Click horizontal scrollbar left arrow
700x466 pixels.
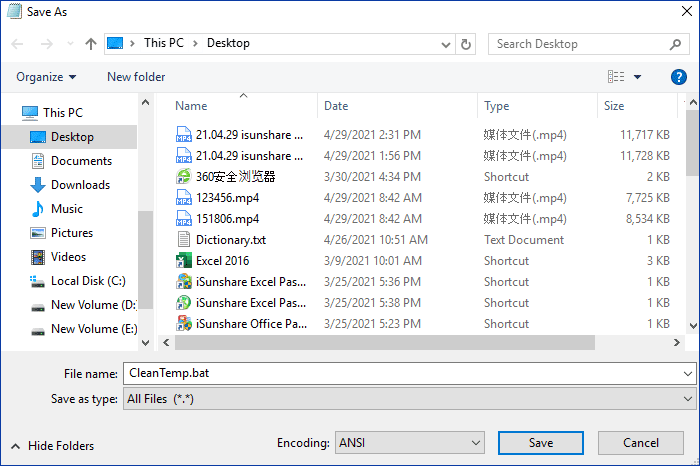pos(166,342)
